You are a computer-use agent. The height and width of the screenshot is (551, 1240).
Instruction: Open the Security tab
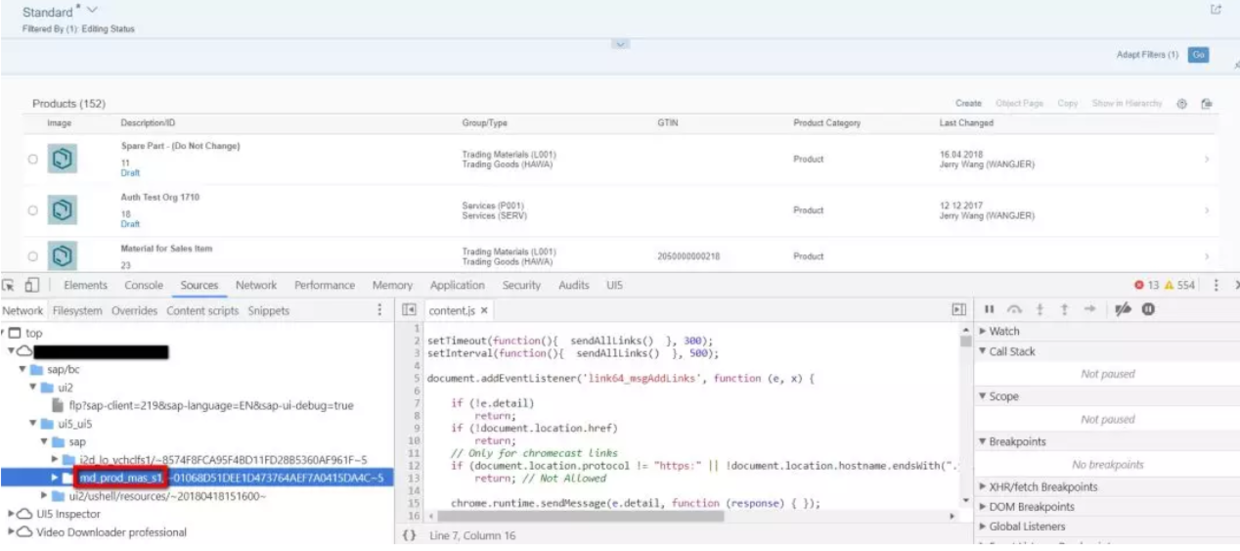[x=521, y=286]
